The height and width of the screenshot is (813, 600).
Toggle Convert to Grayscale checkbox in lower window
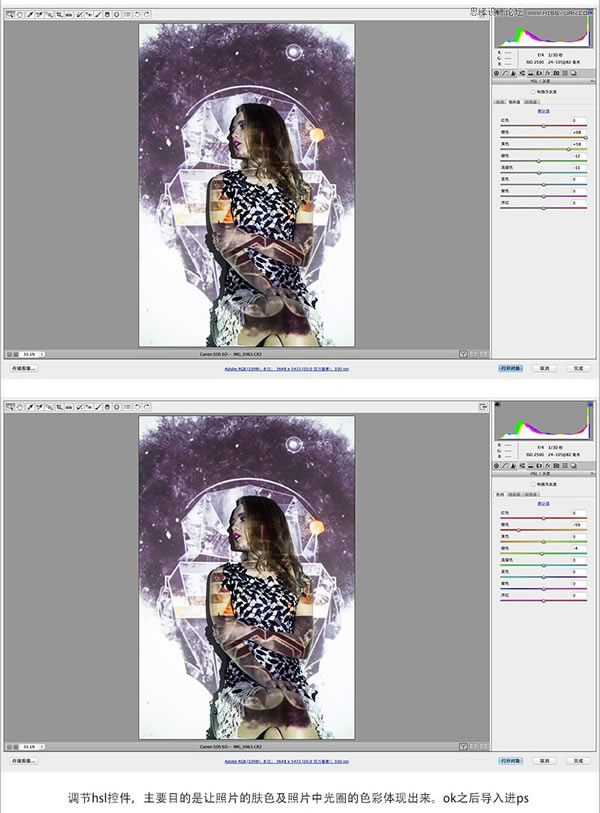[533, 484]
